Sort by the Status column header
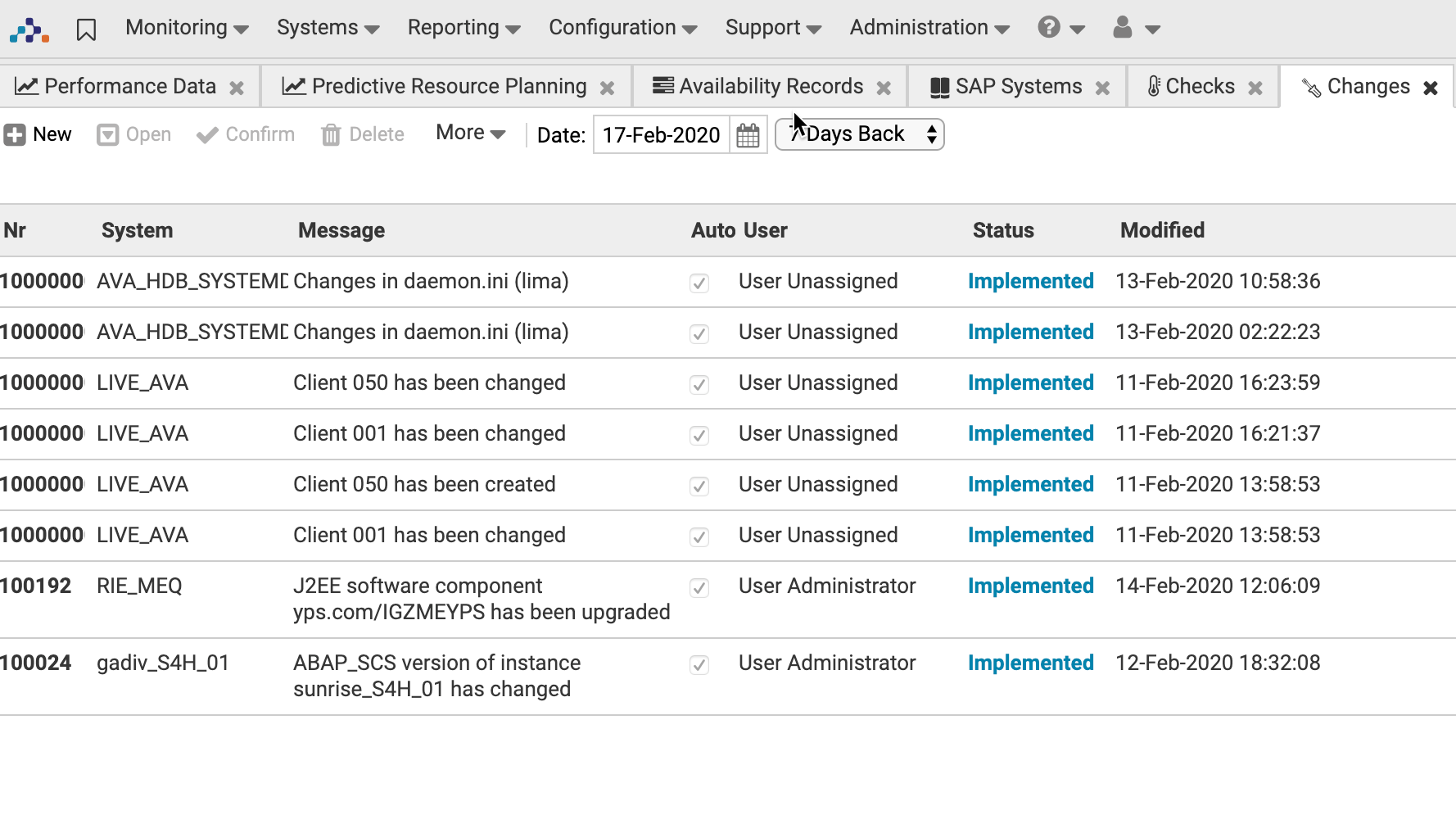This screenshot has height=824, width=1456. click(x=1003, y=230)
